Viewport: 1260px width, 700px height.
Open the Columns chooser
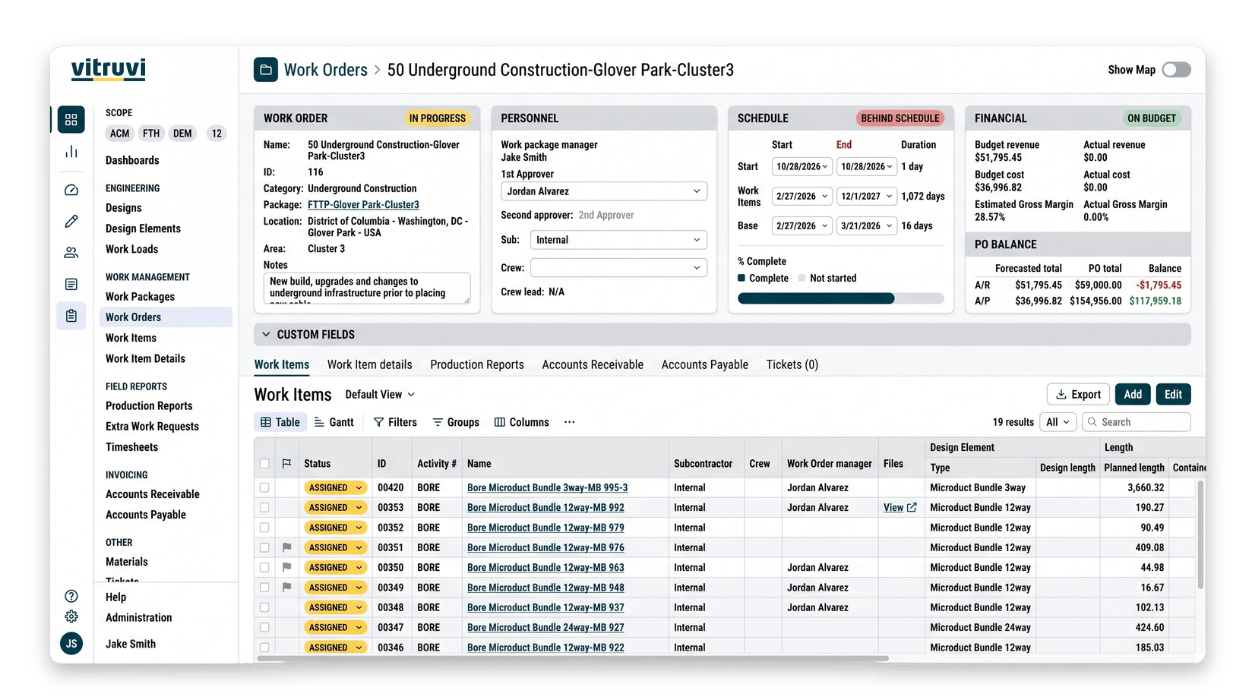(x=521, y=422)
